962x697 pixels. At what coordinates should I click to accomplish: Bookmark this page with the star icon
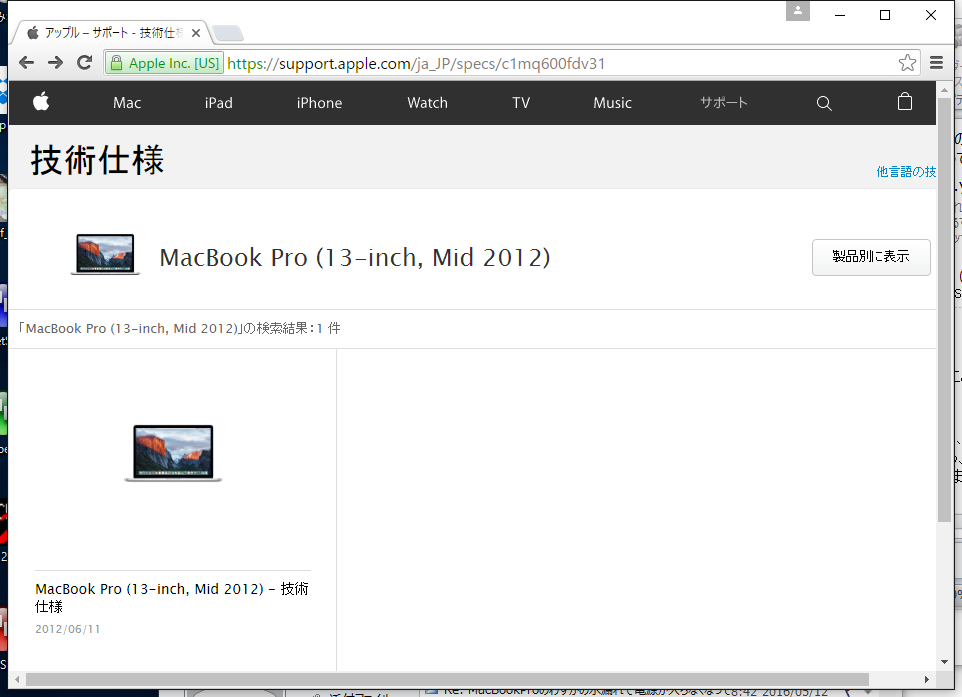pos(907,63)
